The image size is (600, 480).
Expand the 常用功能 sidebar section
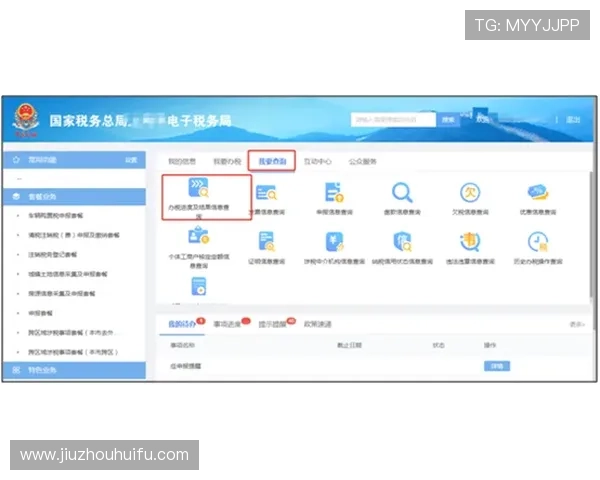point(74,160)
